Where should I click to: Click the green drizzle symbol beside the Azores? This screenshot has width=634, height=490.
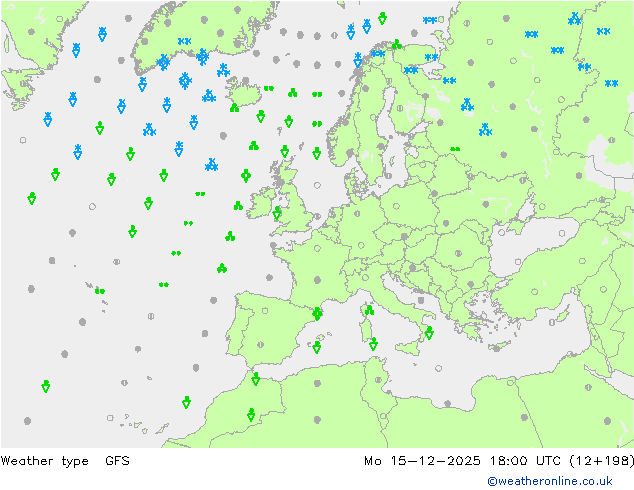point(100,291)
